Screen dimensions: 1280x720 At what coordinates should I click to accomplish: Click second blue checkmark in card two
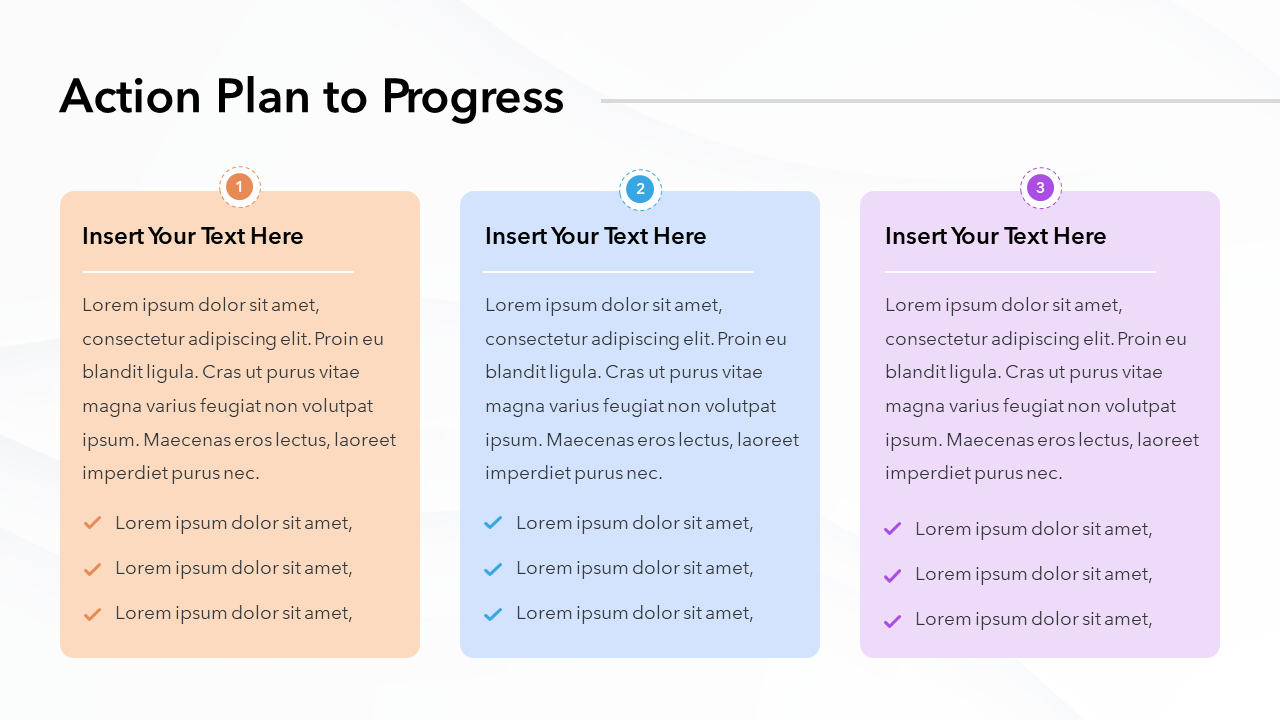(493, 568)
